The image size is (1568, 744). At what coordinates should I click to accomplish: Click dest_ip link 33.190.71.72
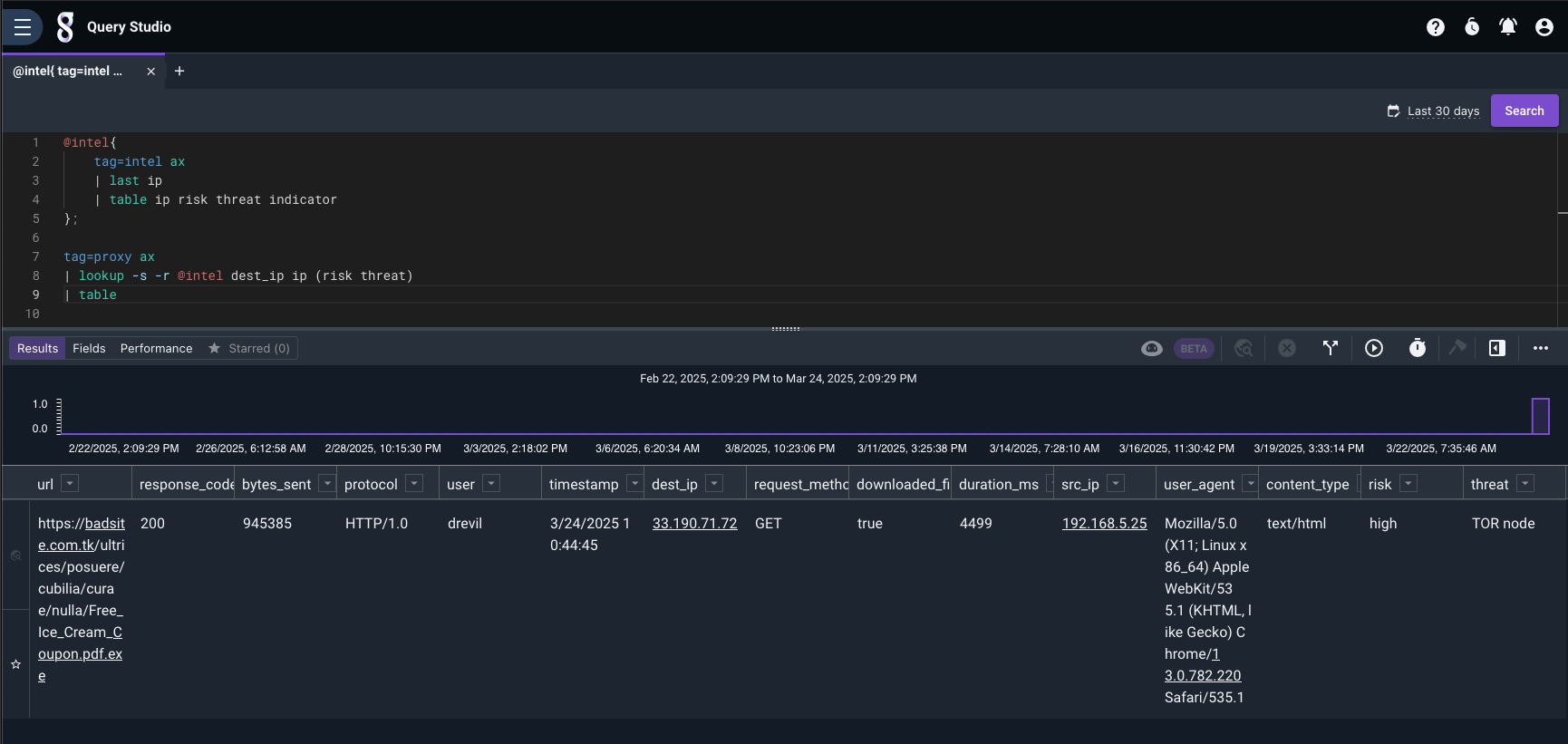(x=694, y=523)
